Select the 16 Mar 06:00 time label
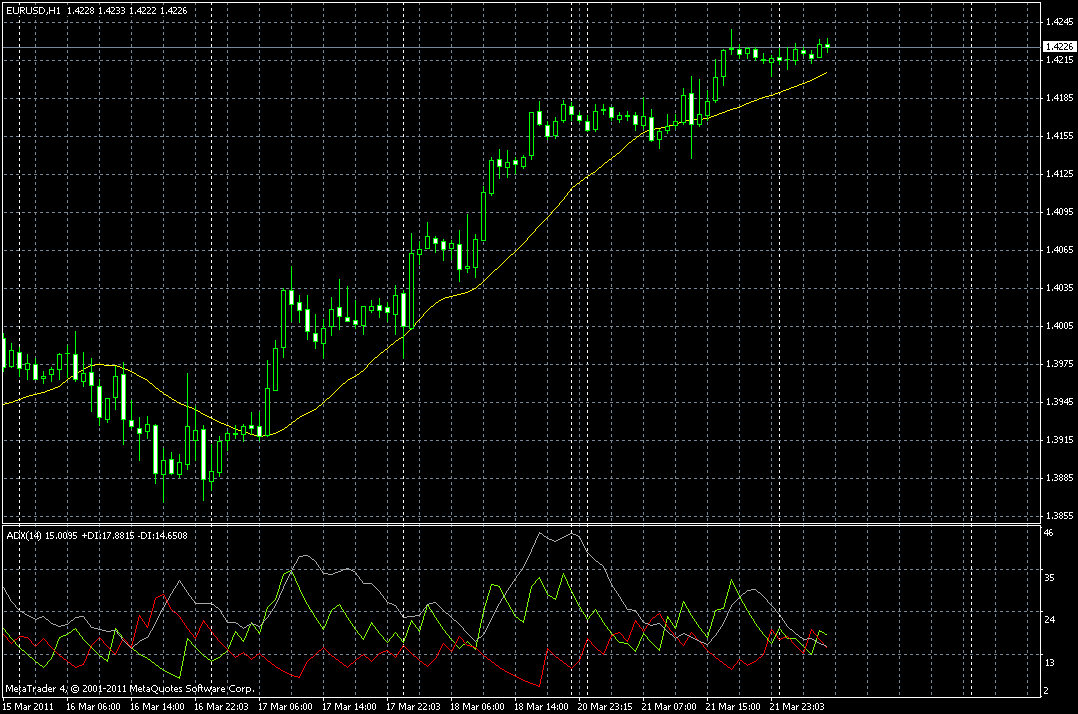Screen dimensions: 1078x714 point(94,706)
